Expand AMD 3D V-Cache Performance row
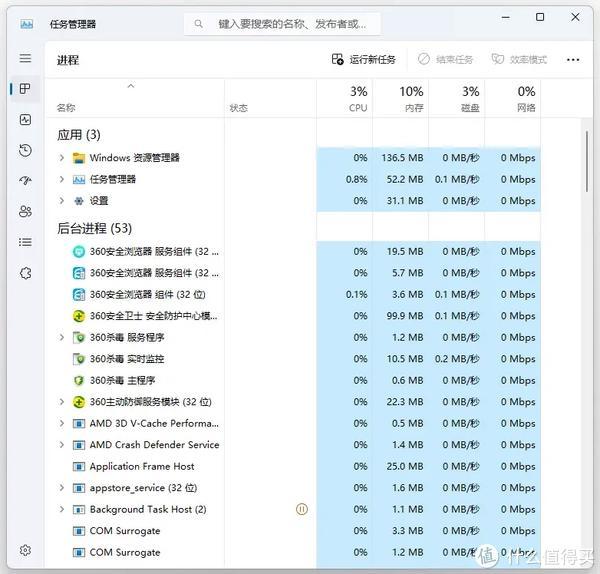The image size is (600, 574). pos(62,423)
